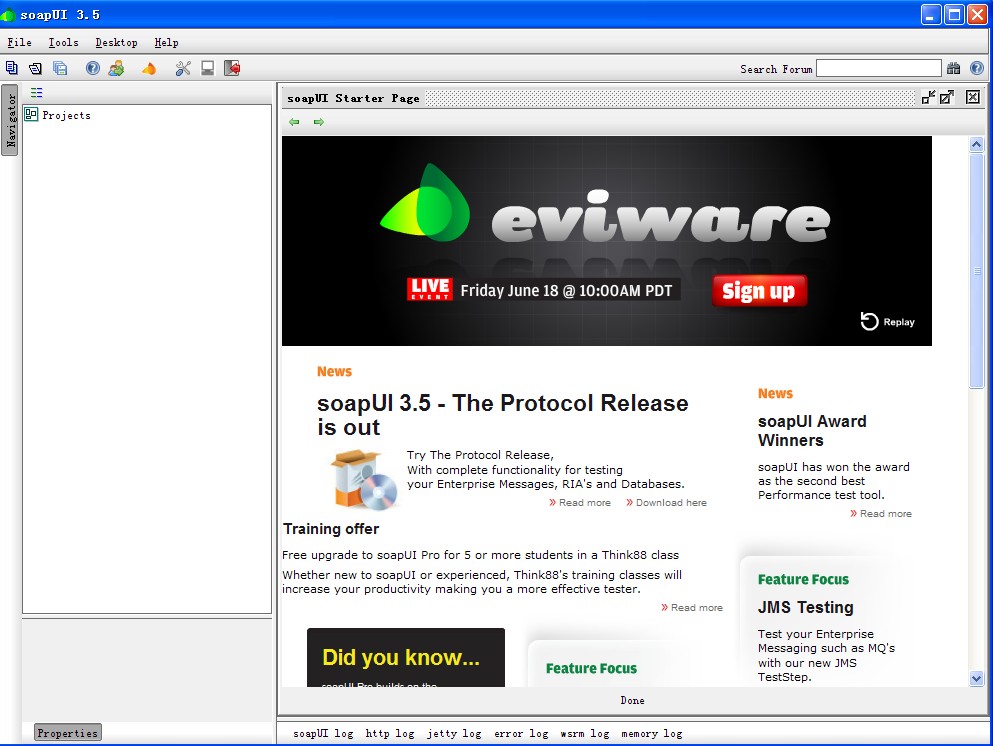This screenshot has height=746, width=993.
Task: Click the Import Project toolbar icon
Action: pos(35,68)
